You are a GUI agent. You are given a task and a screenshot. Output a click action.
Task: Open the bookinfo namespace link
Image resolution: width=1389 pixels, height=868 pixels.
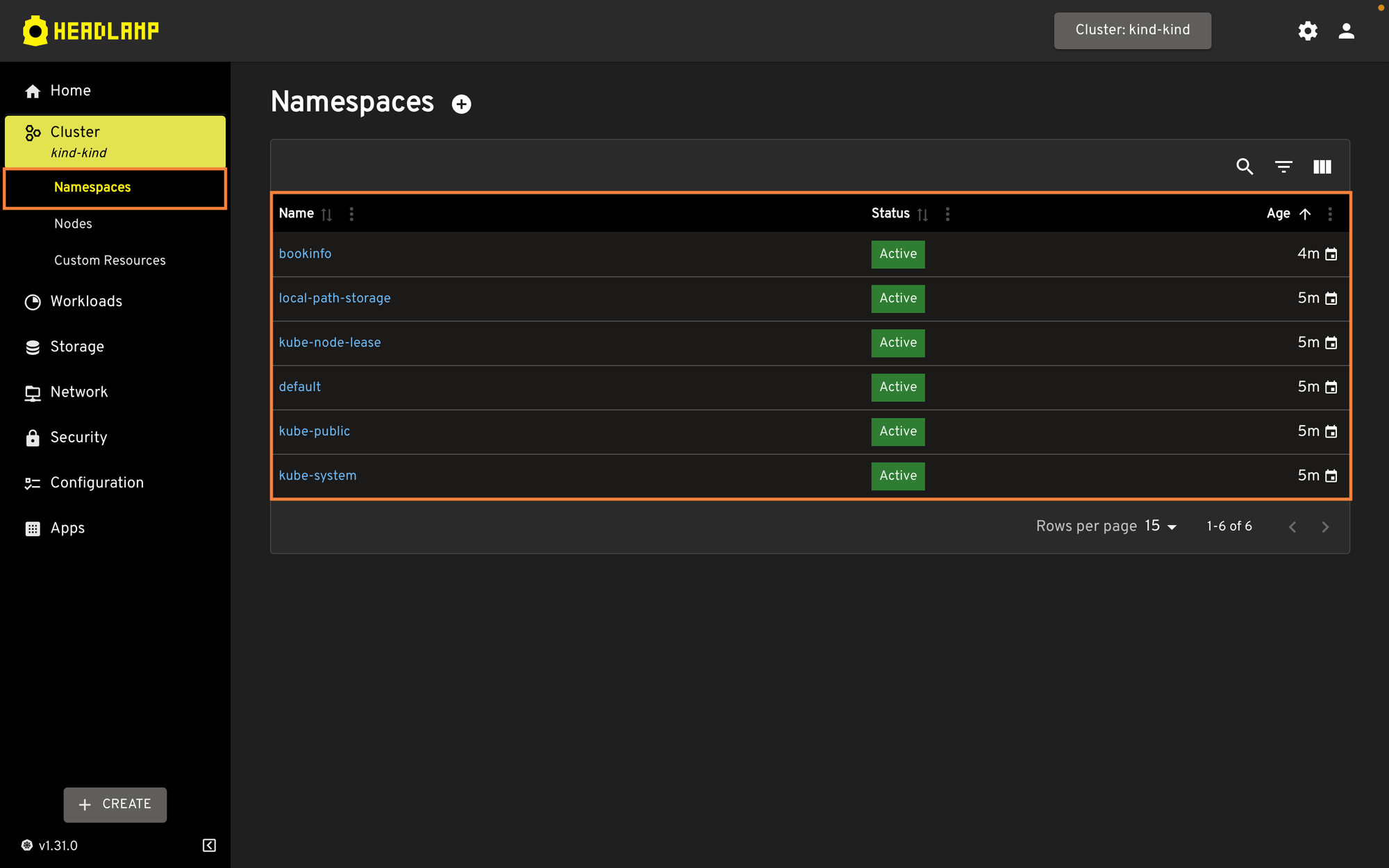pos(305,253)
